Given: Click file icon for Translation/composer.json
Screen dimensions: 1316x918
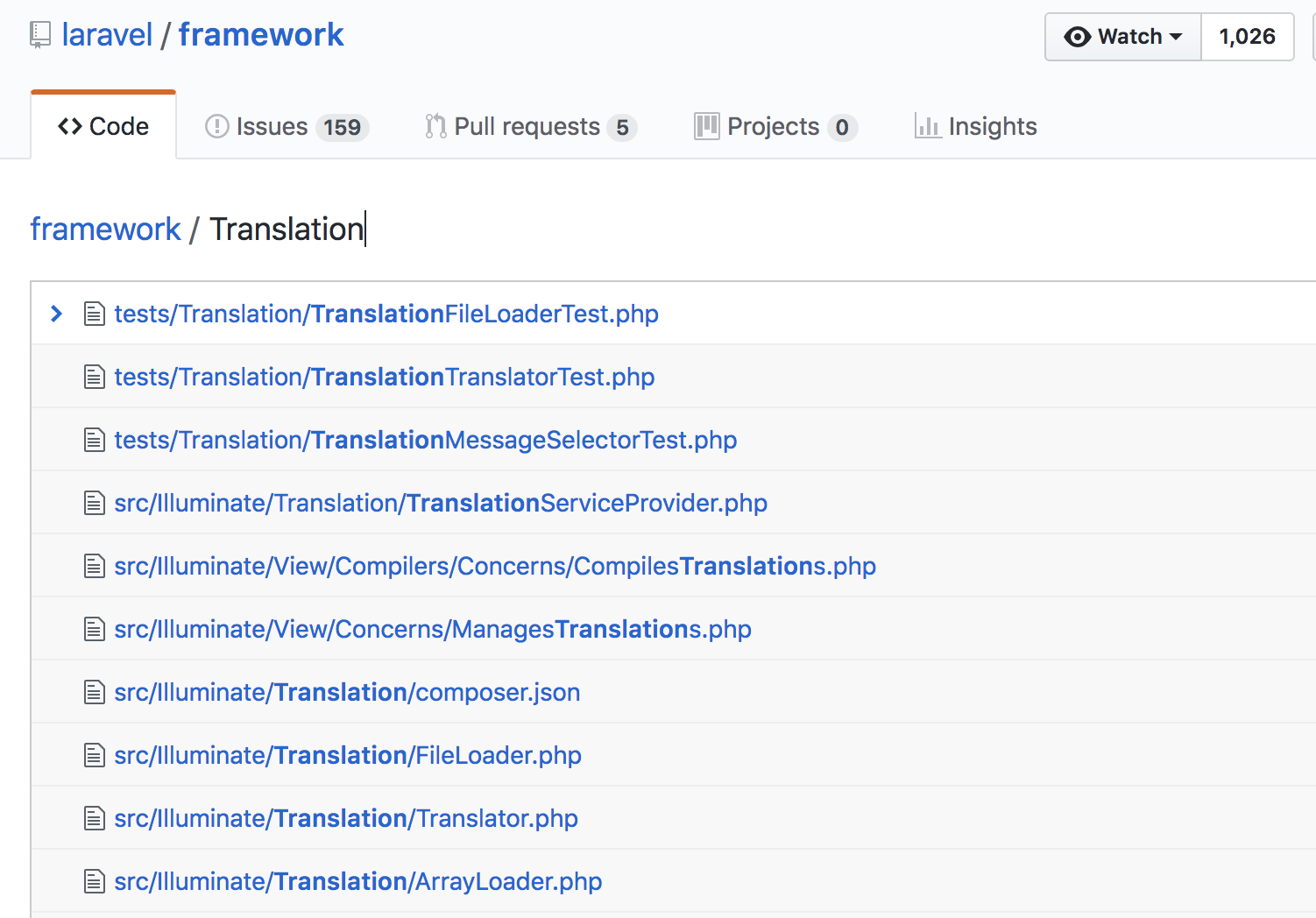Looking at the screenshot, I should 94,692.
